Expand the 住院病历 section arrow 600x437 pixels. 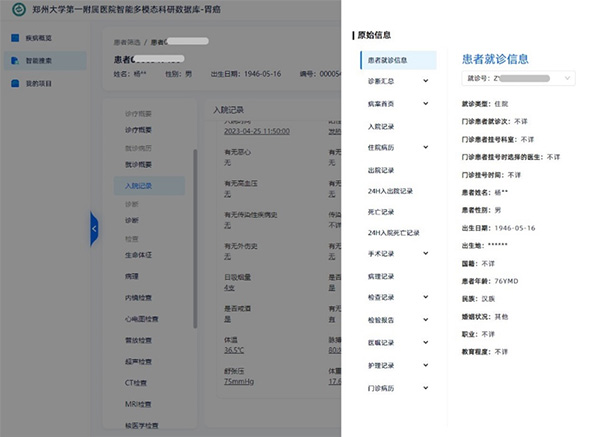[x=427, y=147]
